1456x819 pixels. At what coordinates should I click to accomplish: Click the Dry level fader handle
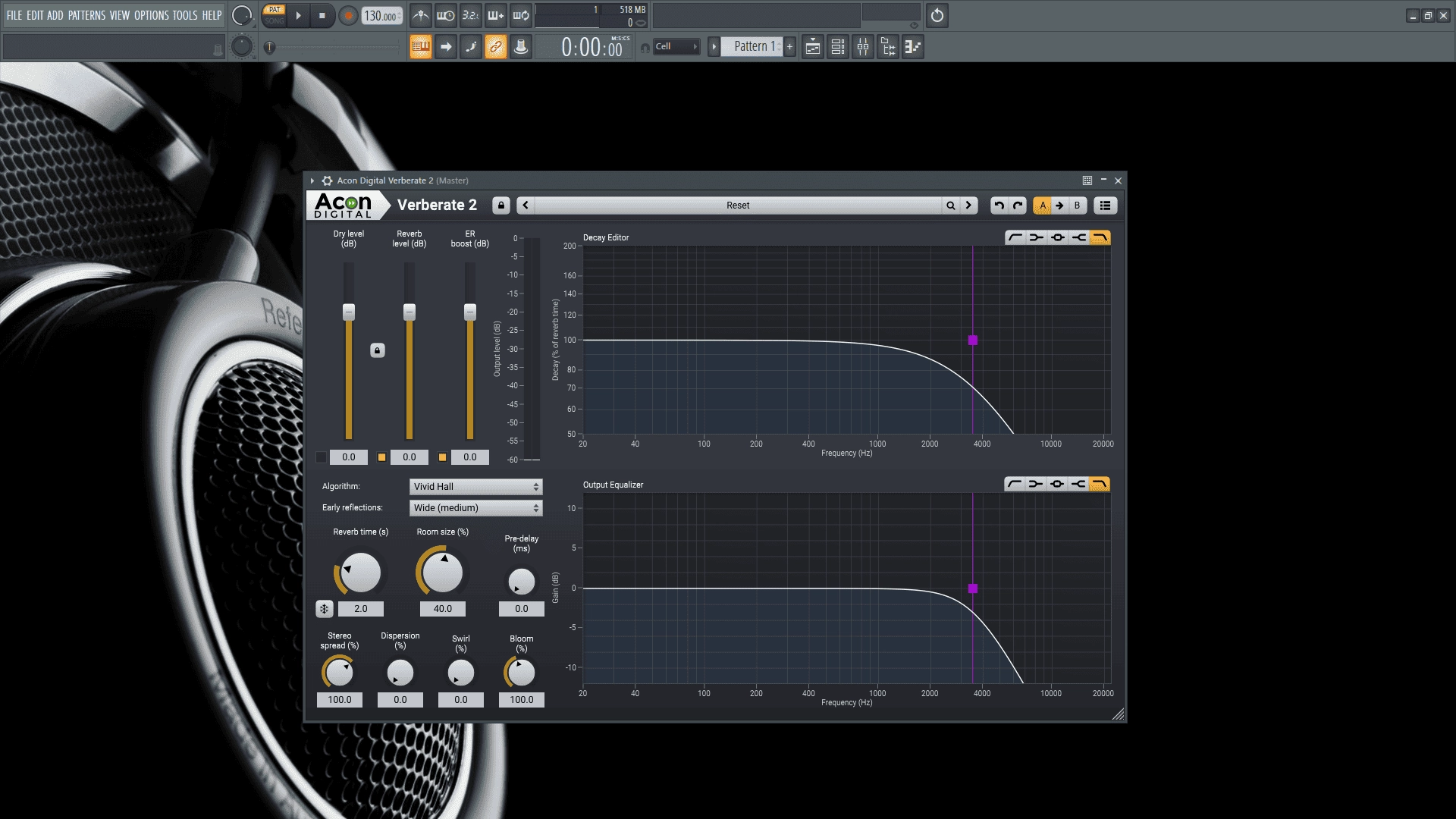(x=349, y=312)
